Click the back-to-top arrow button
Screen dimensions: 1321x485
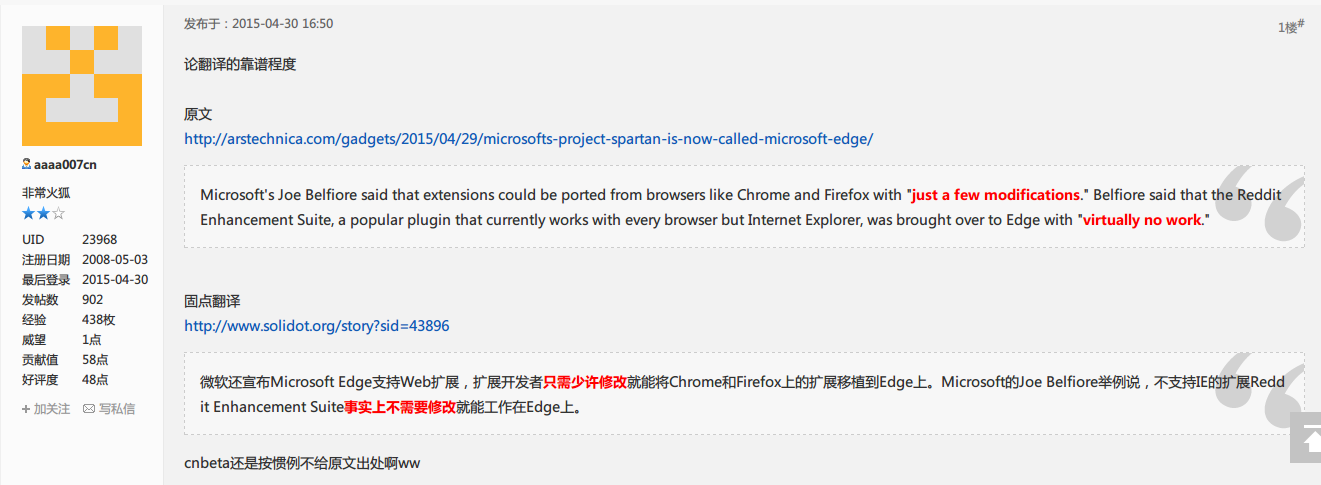1305,438
